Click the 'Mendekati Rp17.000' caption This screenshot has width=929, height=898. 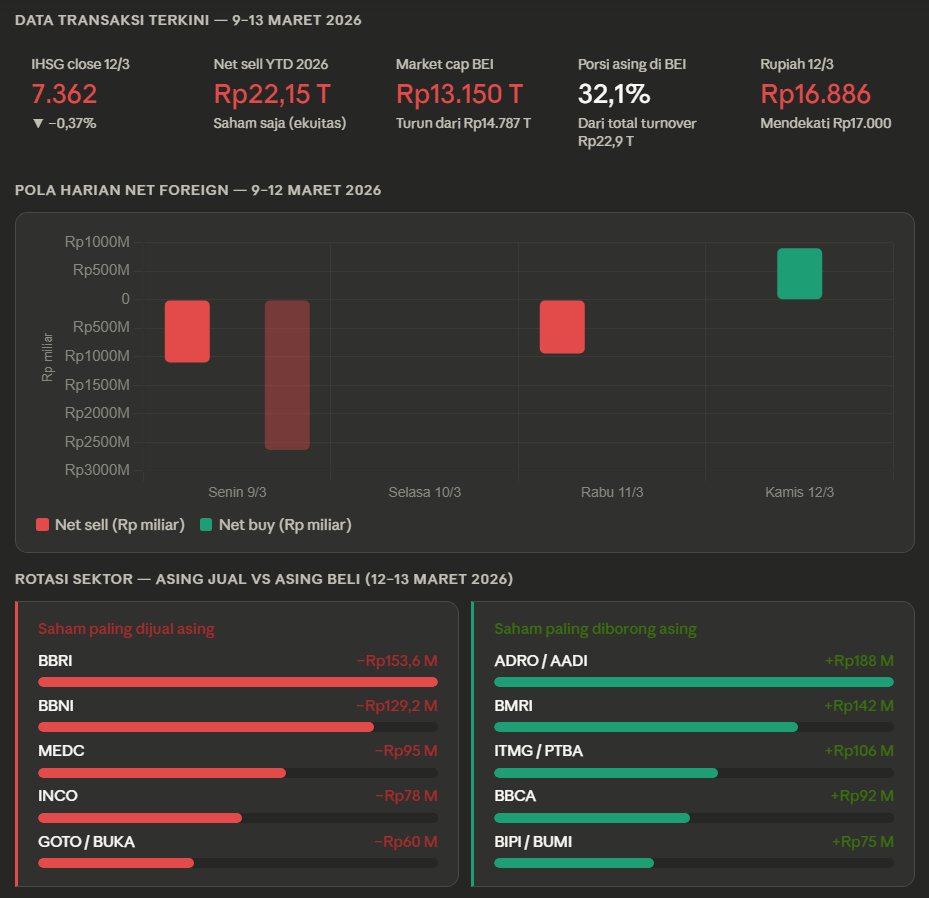[826, 123]
